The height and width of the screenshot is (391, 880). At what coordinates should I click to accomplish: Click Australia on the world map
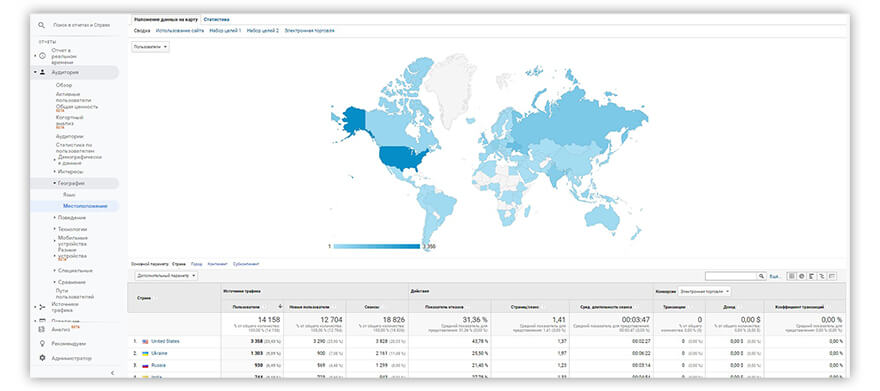[x=602, y=218]
